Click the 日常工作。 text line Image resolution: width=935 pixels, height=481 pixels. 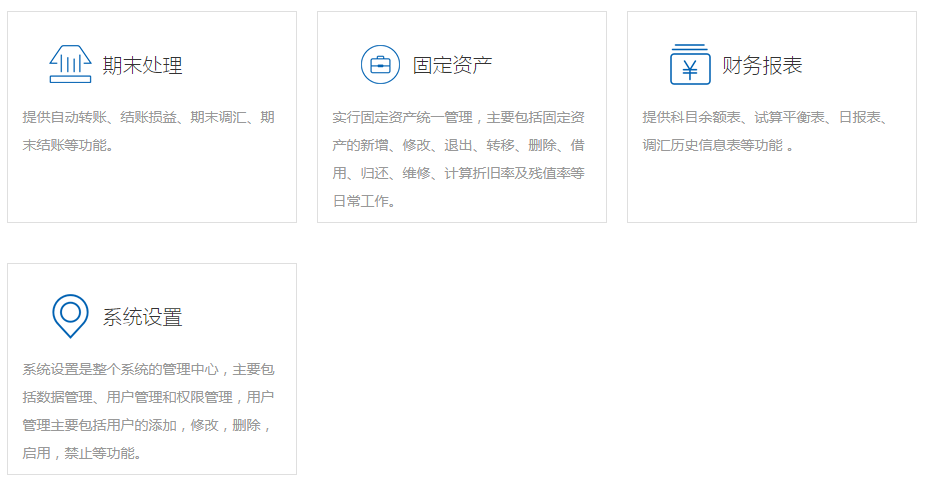pyautogui.click(x=366, y=201)
